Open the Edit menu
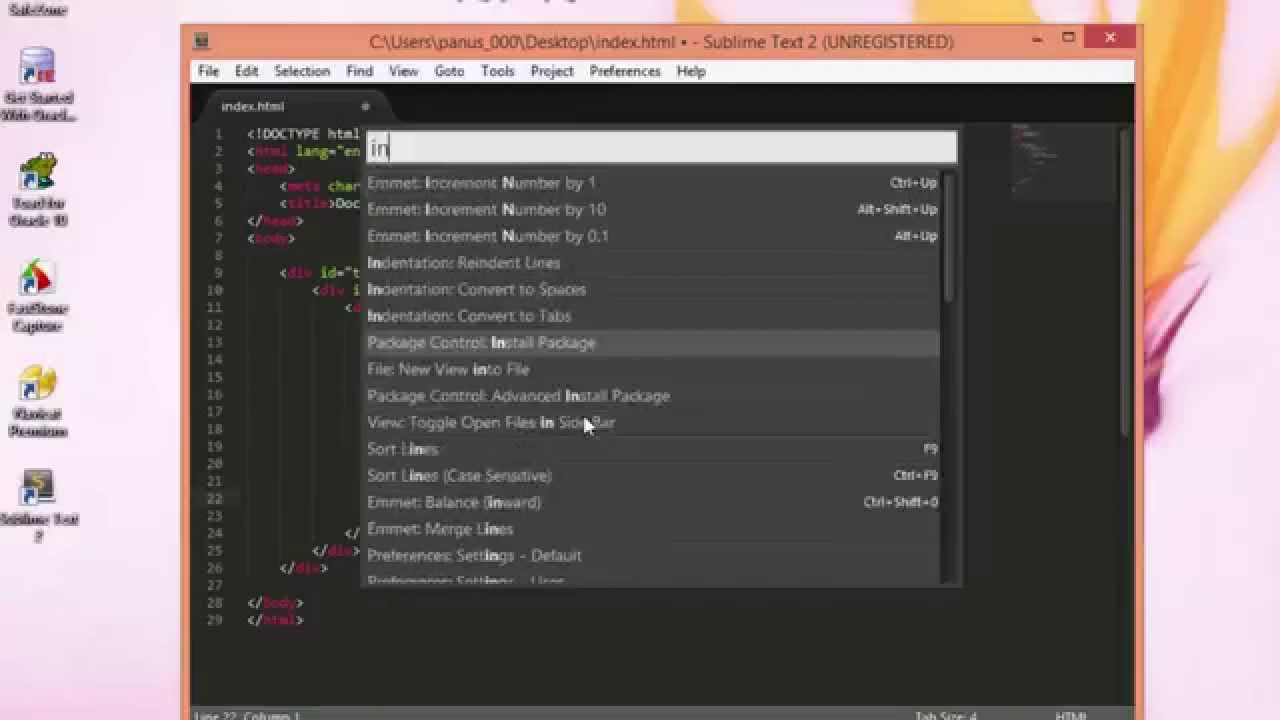Viewport: 1280px width, 720px height. point(246,71)
